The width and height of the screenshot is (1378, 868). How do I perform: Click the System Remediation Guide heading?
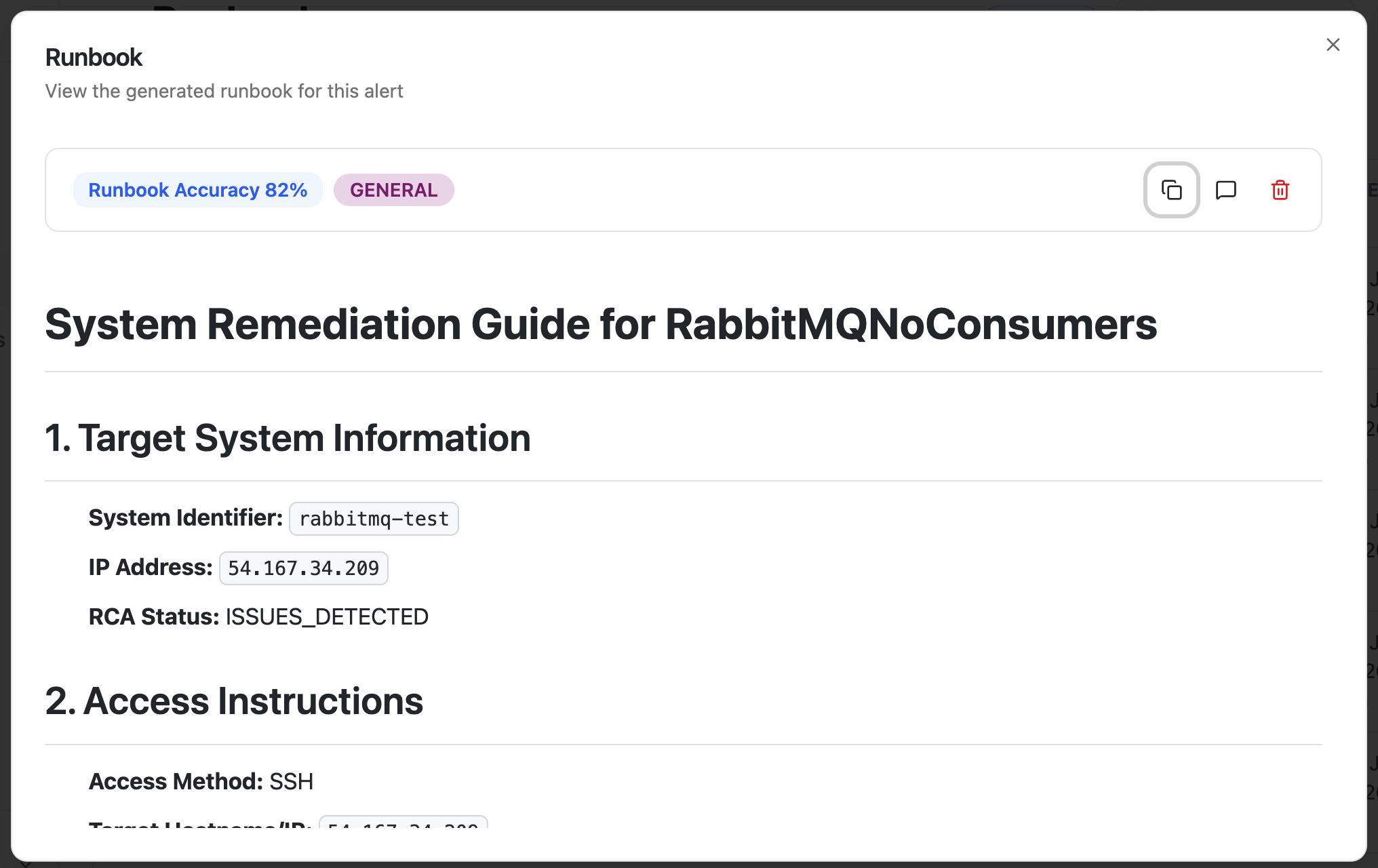pyautogui.click(x=600, y=324)
